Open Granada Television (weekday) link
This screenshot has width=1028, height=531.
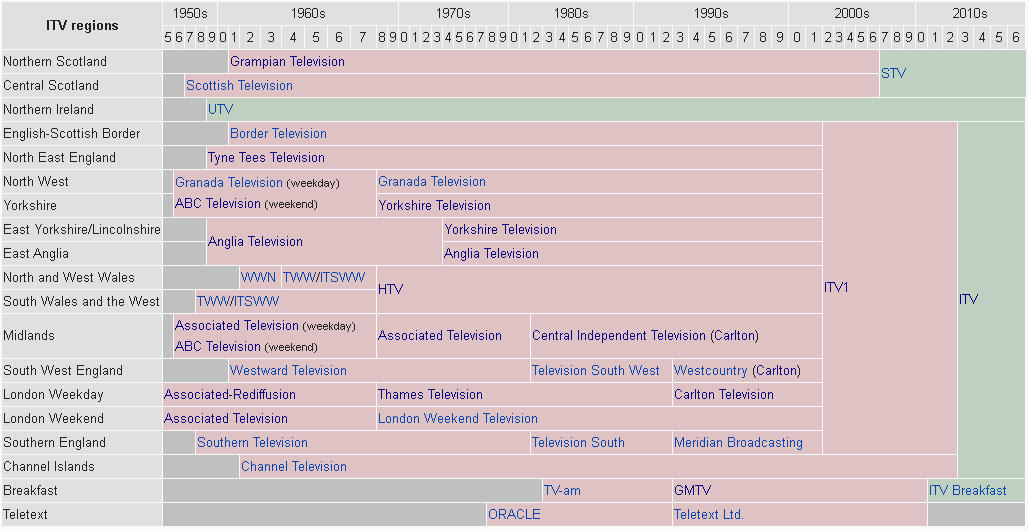(x=229, y=182)
